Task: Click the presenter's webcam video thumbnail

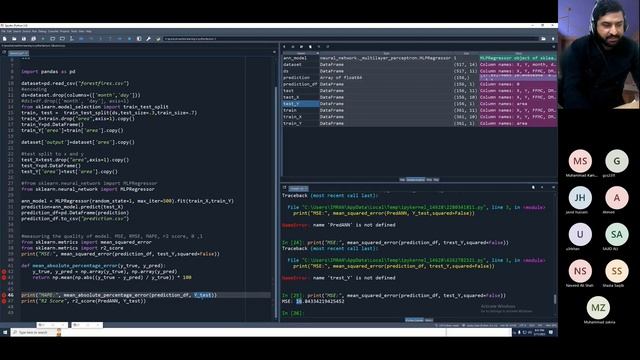Action: point(599,54)
